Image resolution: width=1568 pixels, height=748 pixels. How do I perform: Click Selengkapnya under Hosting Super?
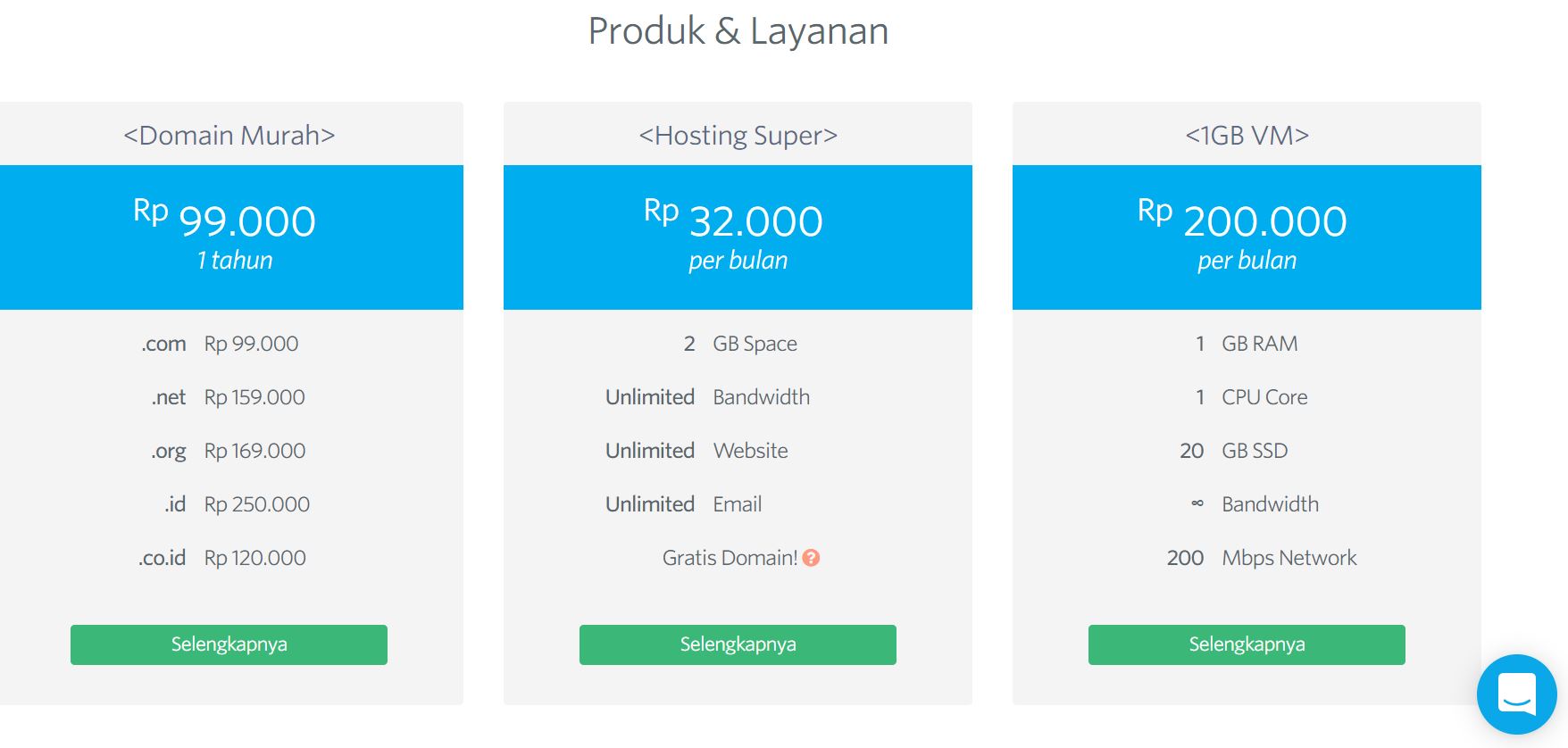[x=738, y=644]
